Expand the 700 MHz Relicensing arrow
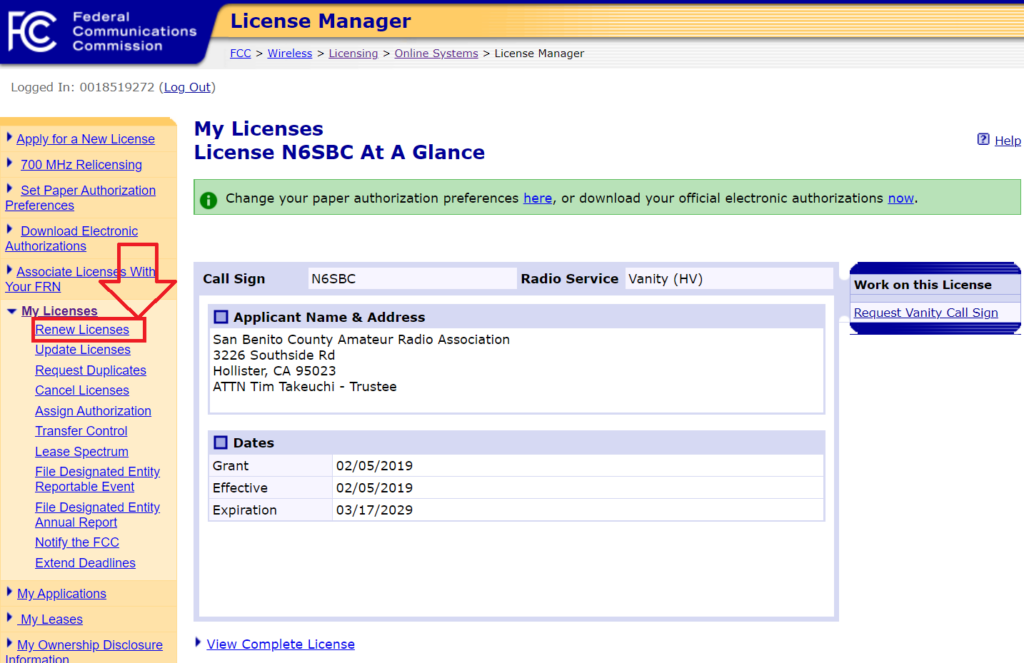The image size is (1024, 663). tap(9, 163)
